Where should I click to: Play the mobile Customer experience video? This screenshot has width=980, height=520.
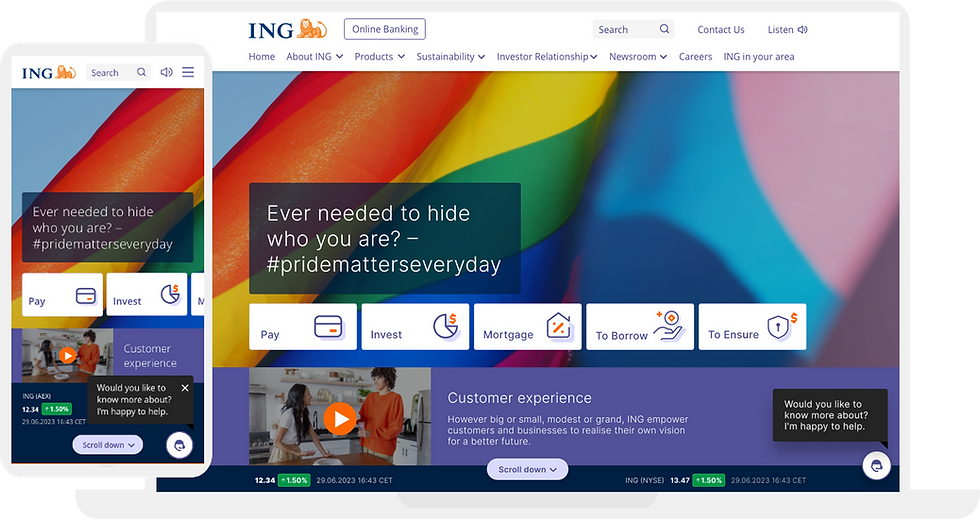(68, 356)
